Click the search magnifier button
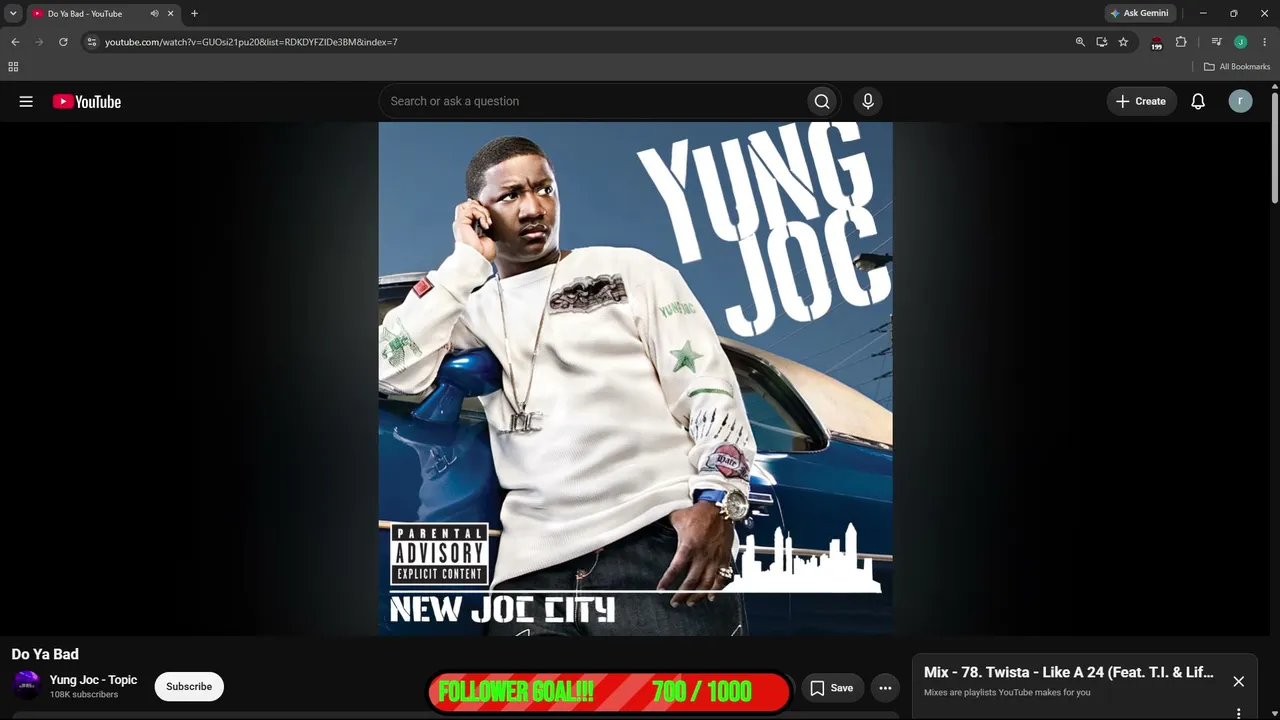The image size is (1280, 720). click(822, 101)
